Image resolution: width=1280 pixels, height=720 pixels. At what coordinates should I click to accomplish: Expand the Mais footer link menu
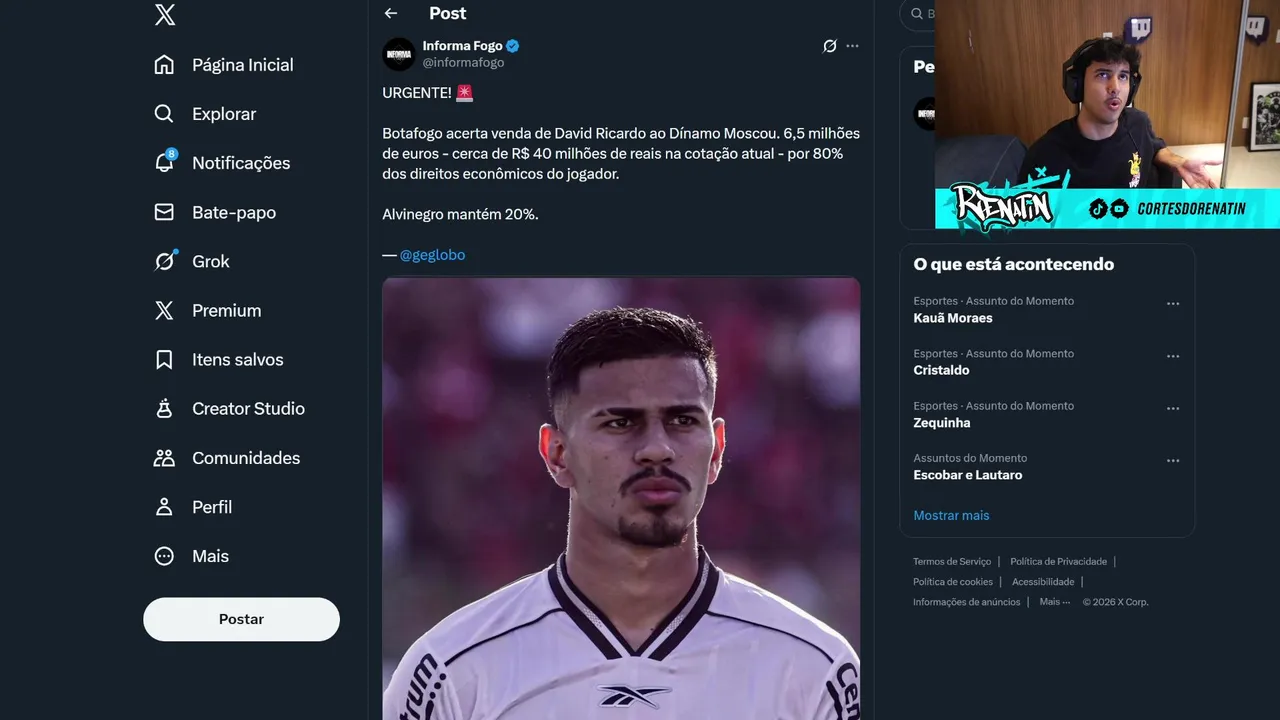click(1054, 602)
